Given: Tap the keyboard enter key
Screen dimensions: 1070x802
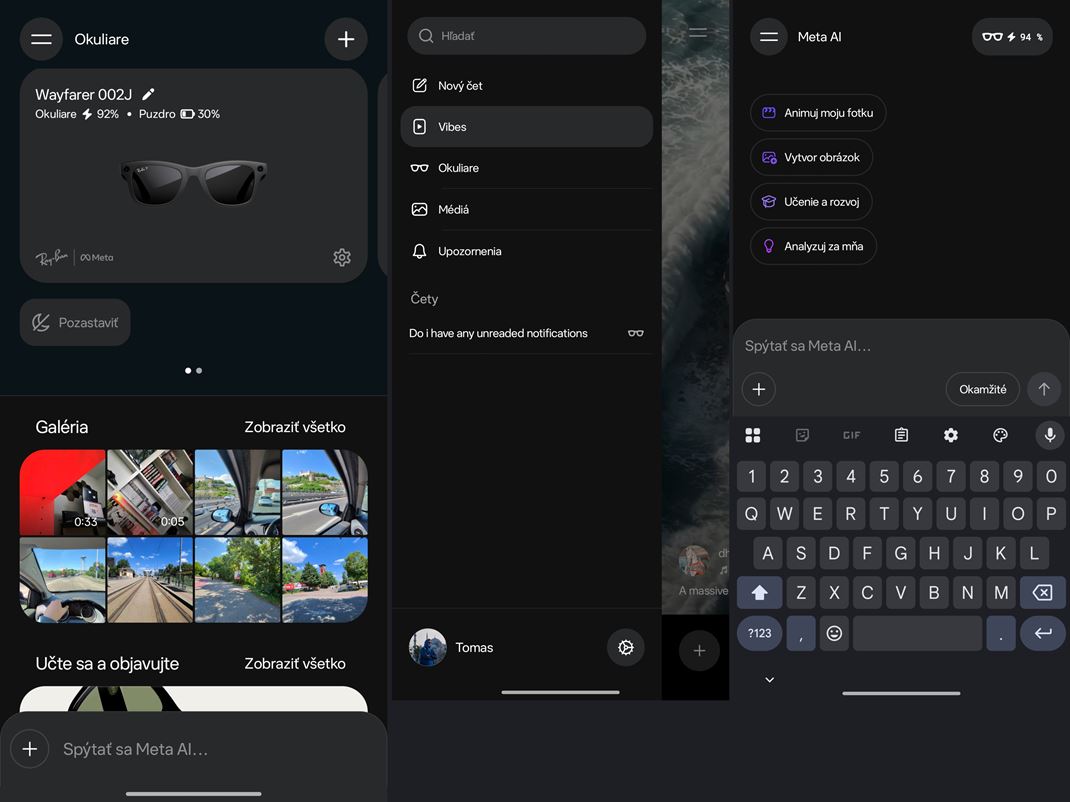Looking at the screenshot, I should point(1042,633).
